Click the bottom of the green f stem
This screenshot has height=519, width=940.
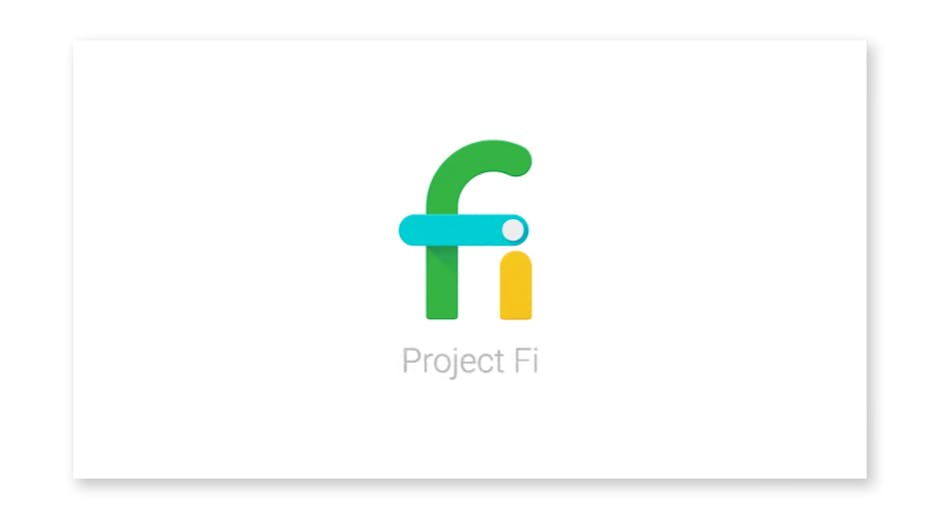pyautogui.click(x=442, y=309)
